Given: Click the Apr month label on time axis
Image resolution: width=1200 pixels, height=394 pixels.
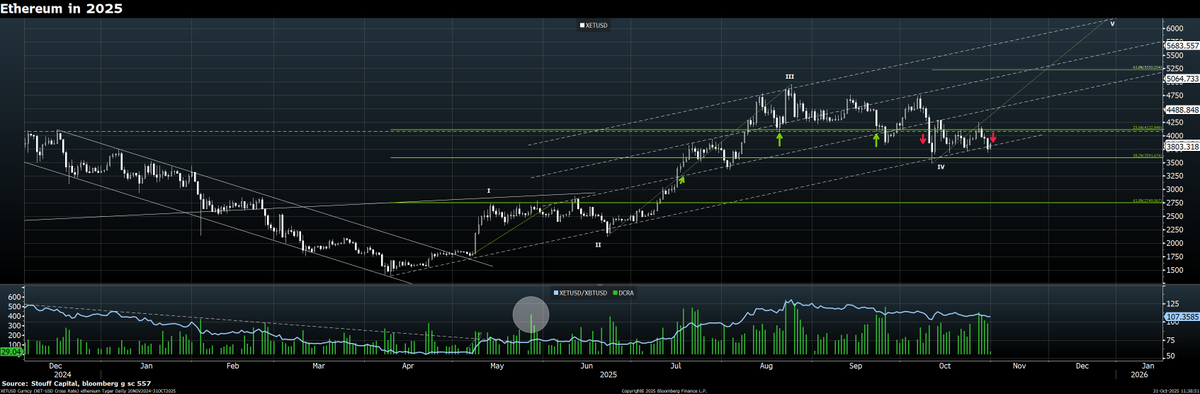Looking at the screenshot, I should pos(408,367).
